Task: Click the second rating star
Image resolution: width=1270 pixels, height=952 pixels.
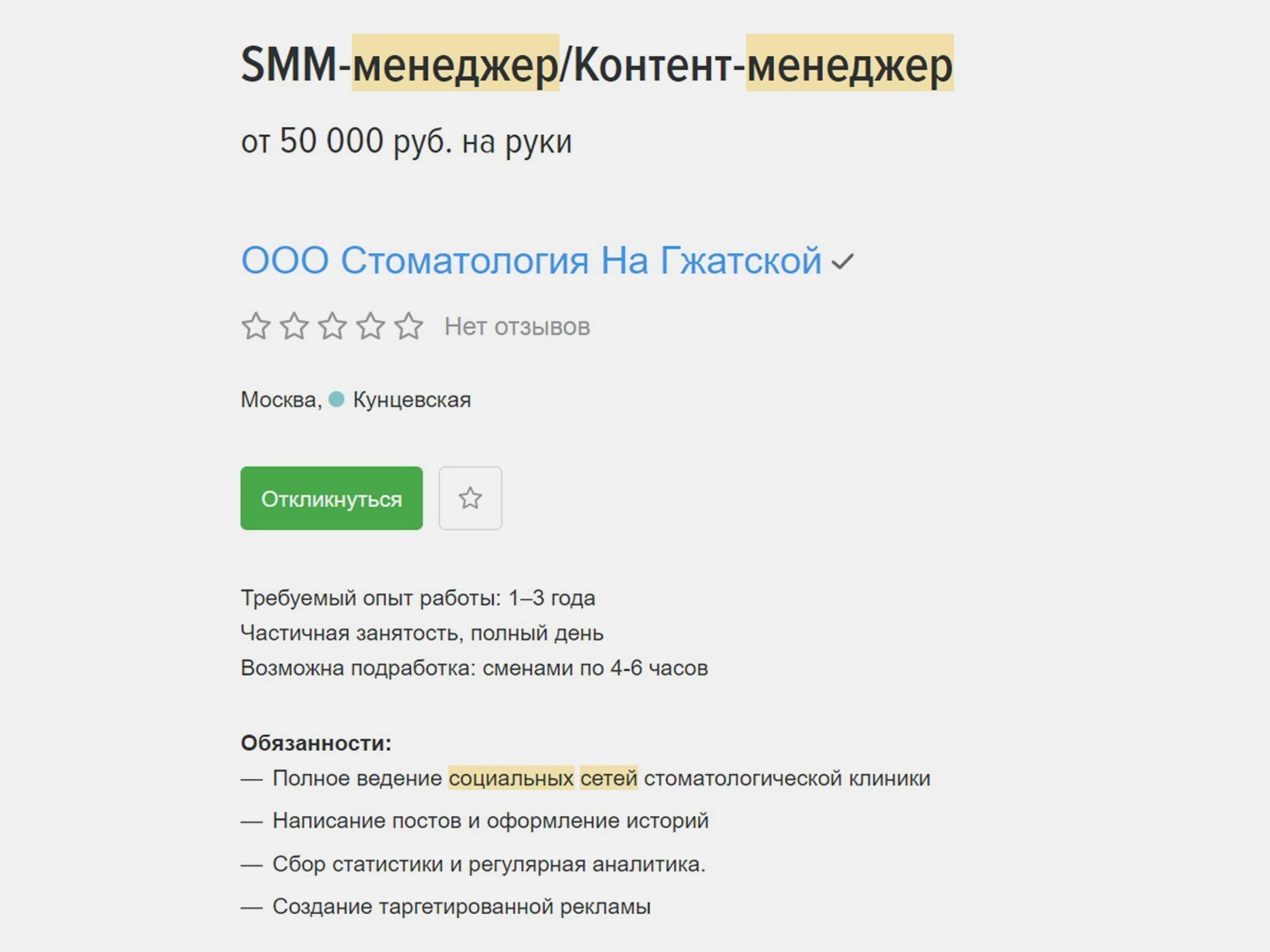Action: (294, 326)
